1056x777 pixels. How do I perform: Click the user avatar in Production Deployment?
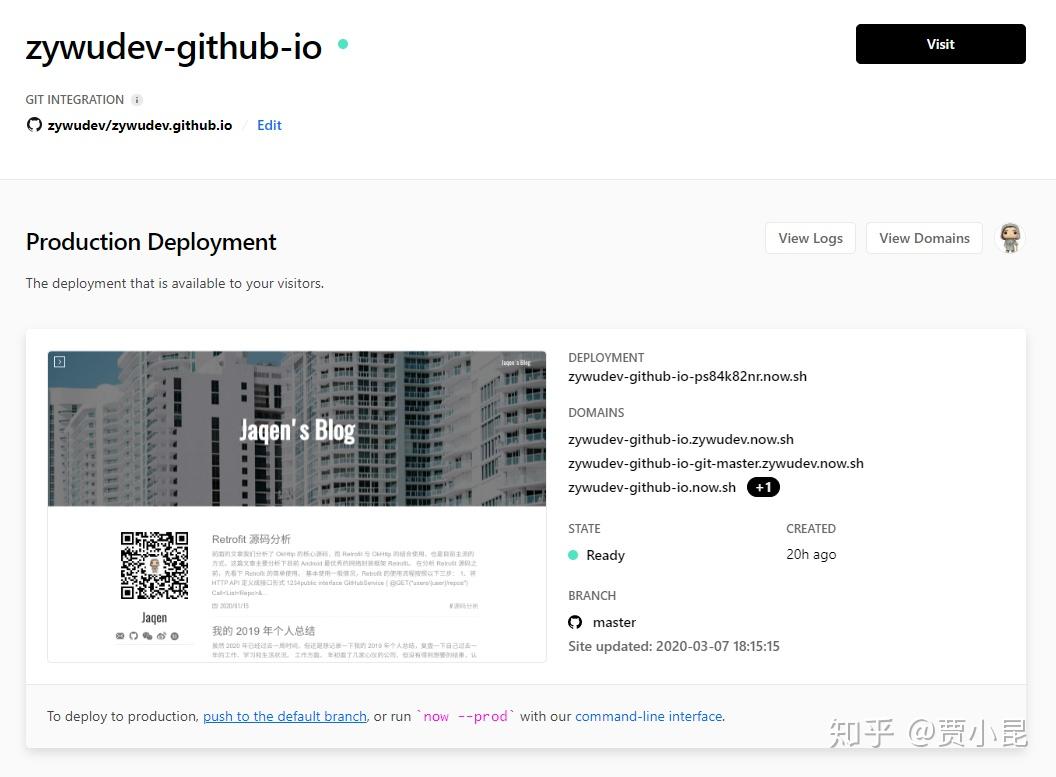(1010, 238)
